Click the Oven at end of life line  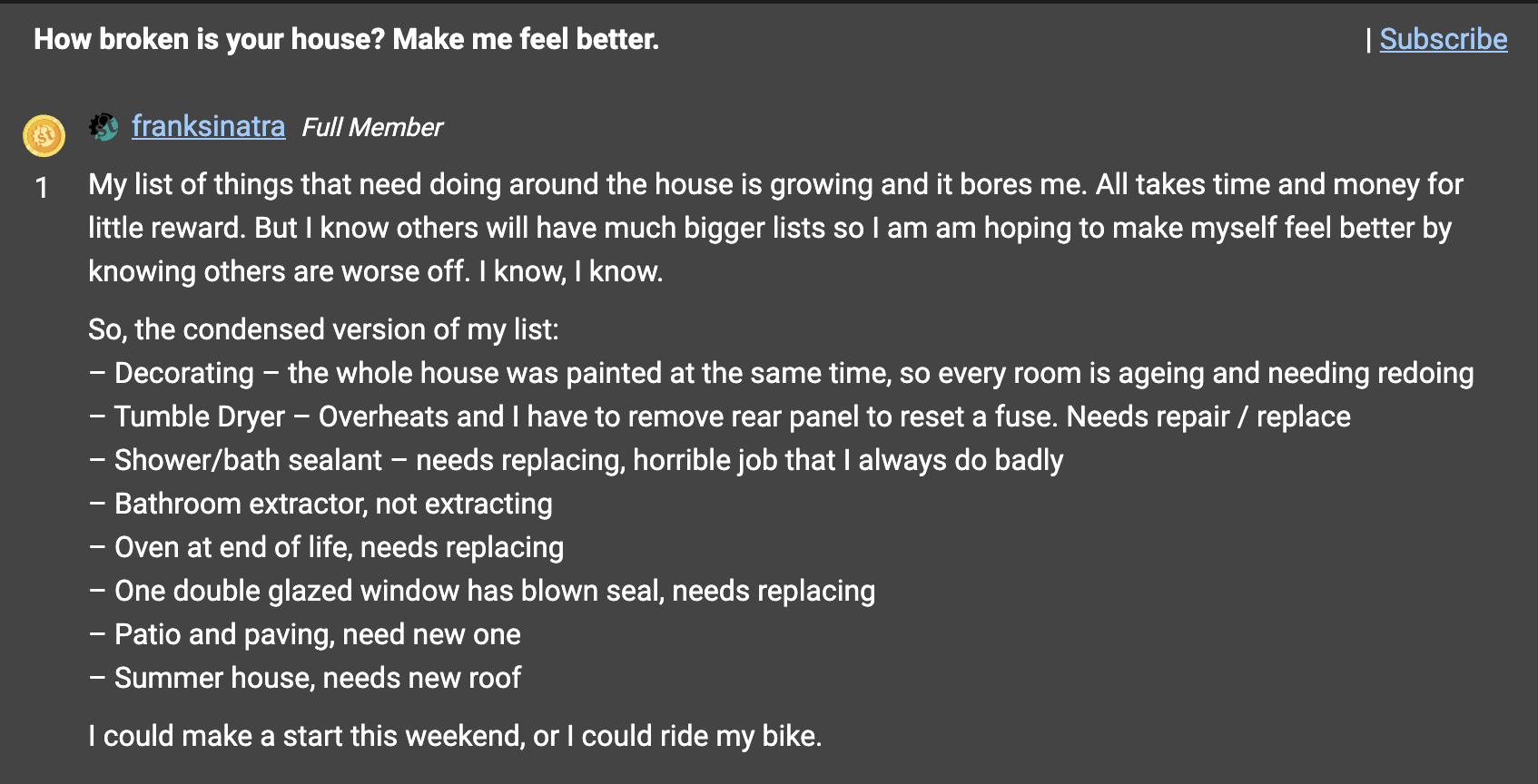(326, 547)
